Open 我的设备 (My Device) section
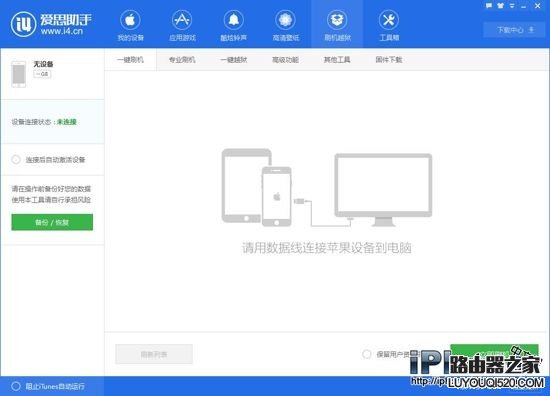 click(130, 25)
